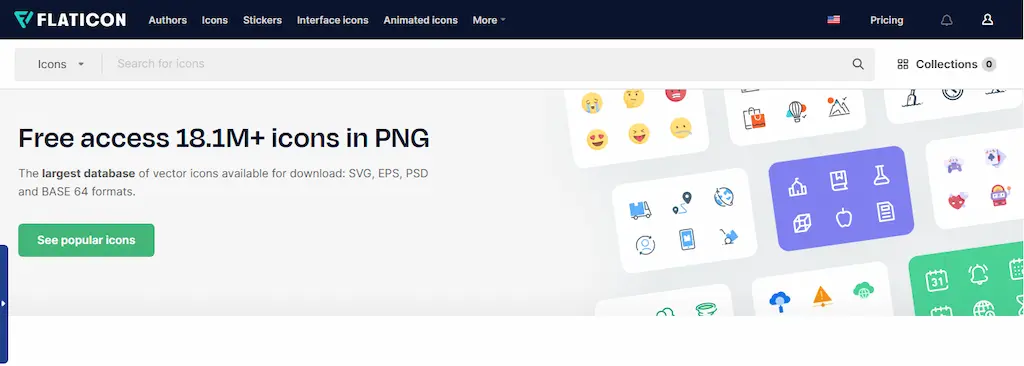Click the playing cards icon
1024x366 pixels.
tap(995, 158)
